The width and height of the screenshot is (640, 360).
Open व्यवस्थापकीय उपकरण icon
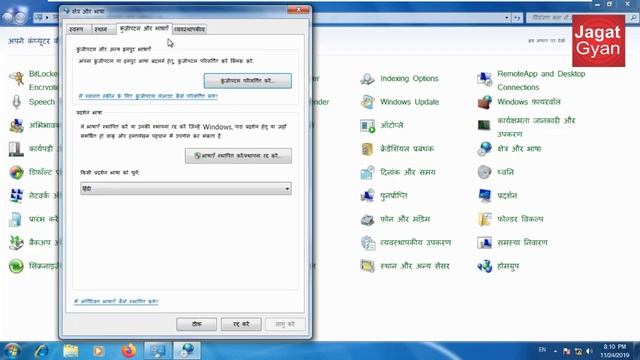367,243
